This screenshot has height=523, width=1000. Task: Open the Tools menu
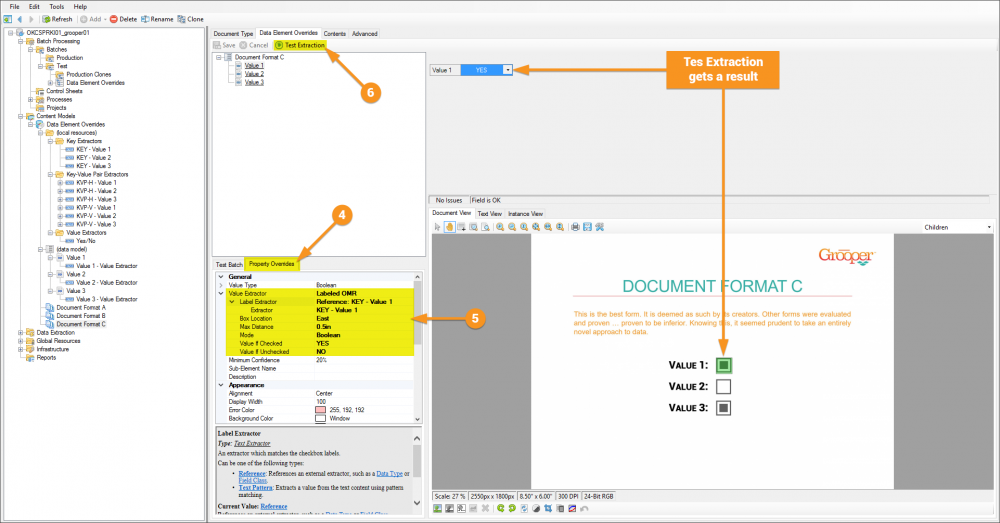[x=57, y=6]
